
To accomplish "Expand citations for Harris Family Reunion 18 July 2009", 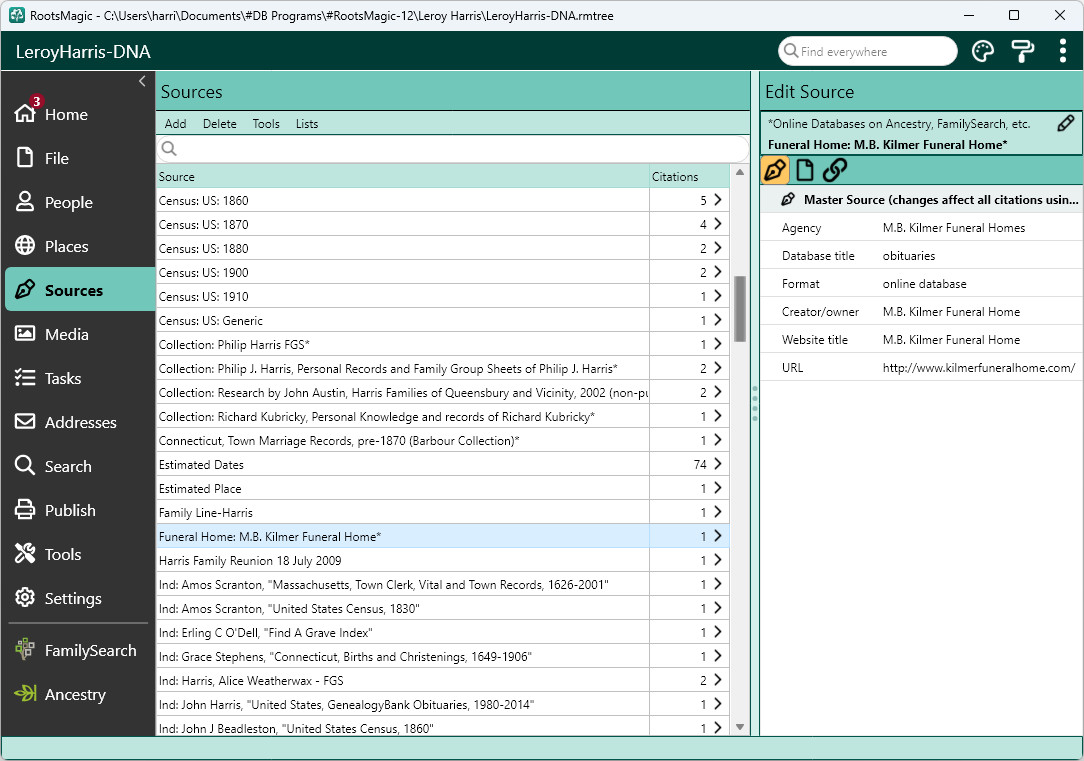I will [717, 561].
